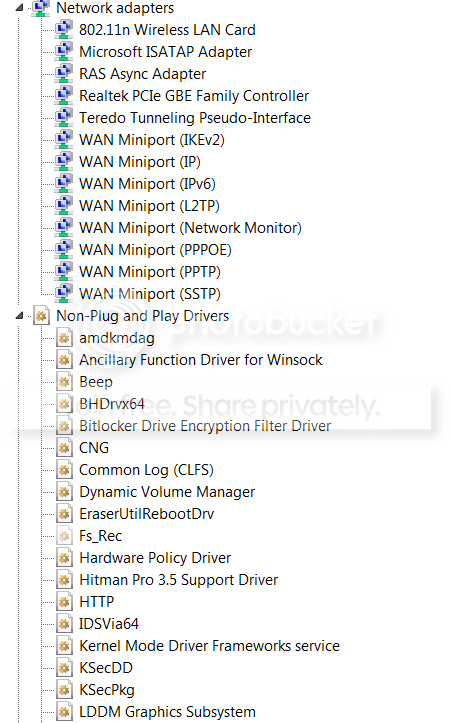Select WAN Miniport (SSTP) entry
453x723 pixels.
pyautogui.click(x=150, y=294)
